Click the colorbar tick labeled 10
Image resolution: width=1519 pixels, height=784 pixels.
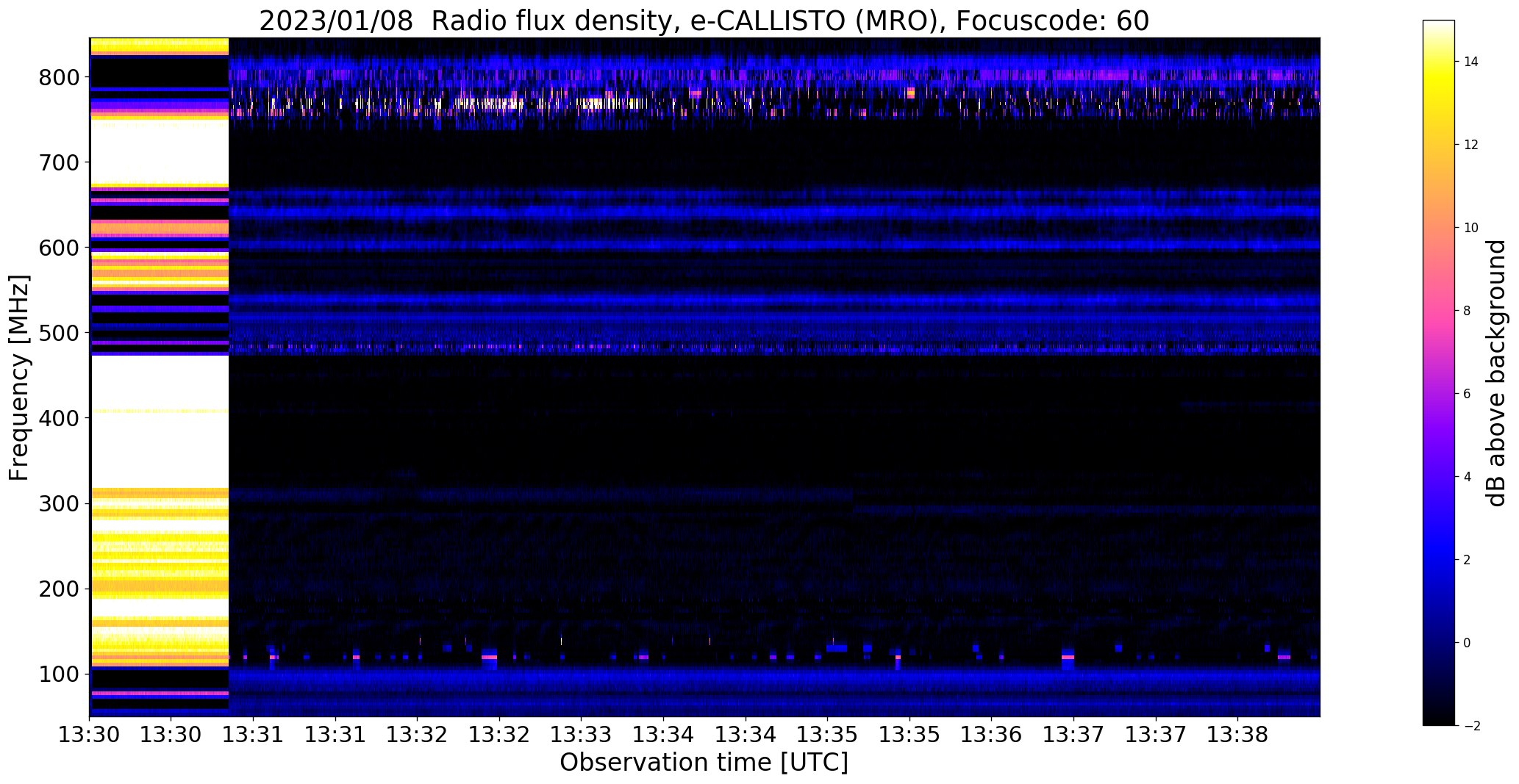point(1470,228)
